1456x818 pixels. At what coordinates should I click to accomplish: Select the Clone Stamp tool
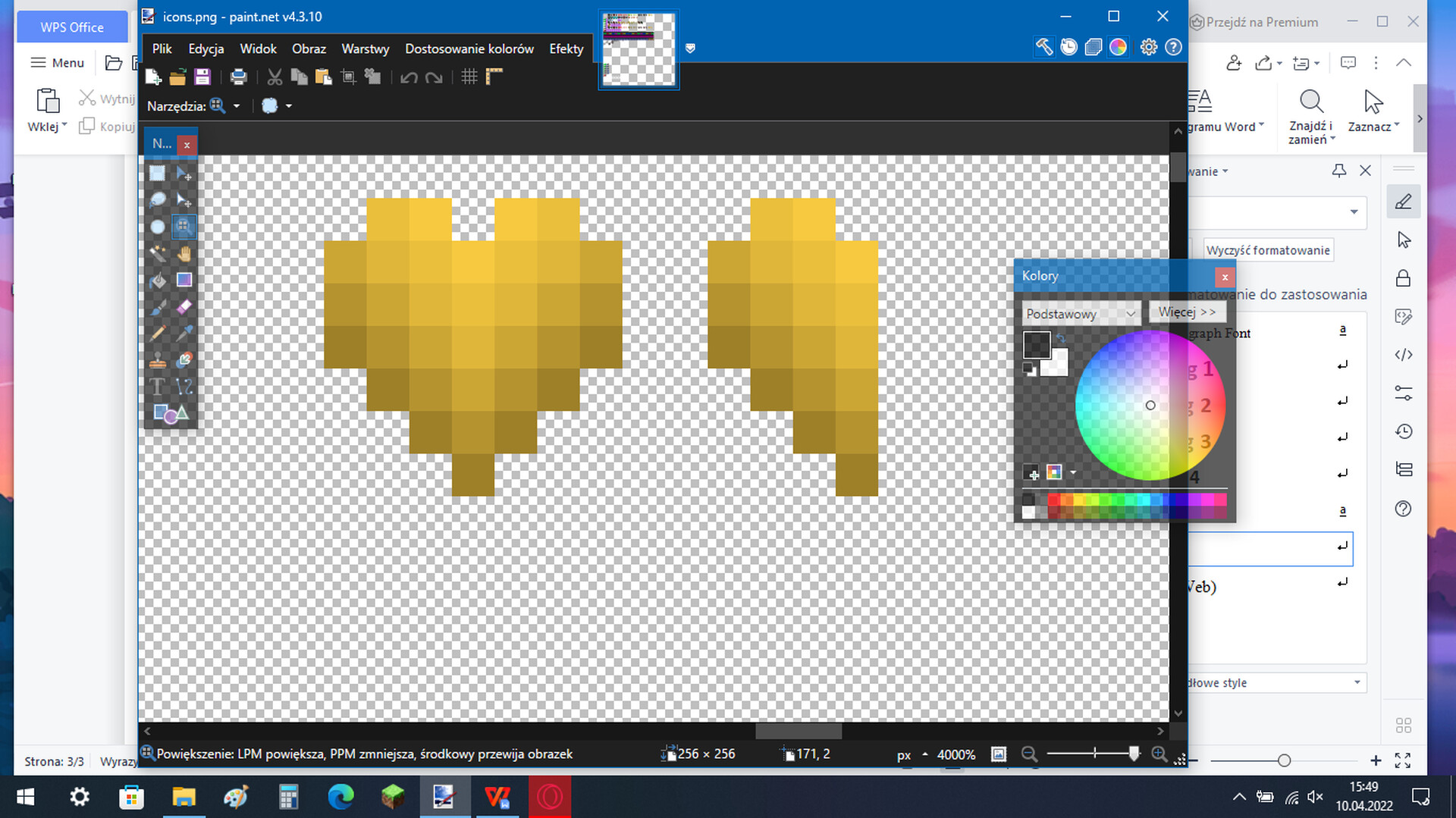[x=158, y=359]
